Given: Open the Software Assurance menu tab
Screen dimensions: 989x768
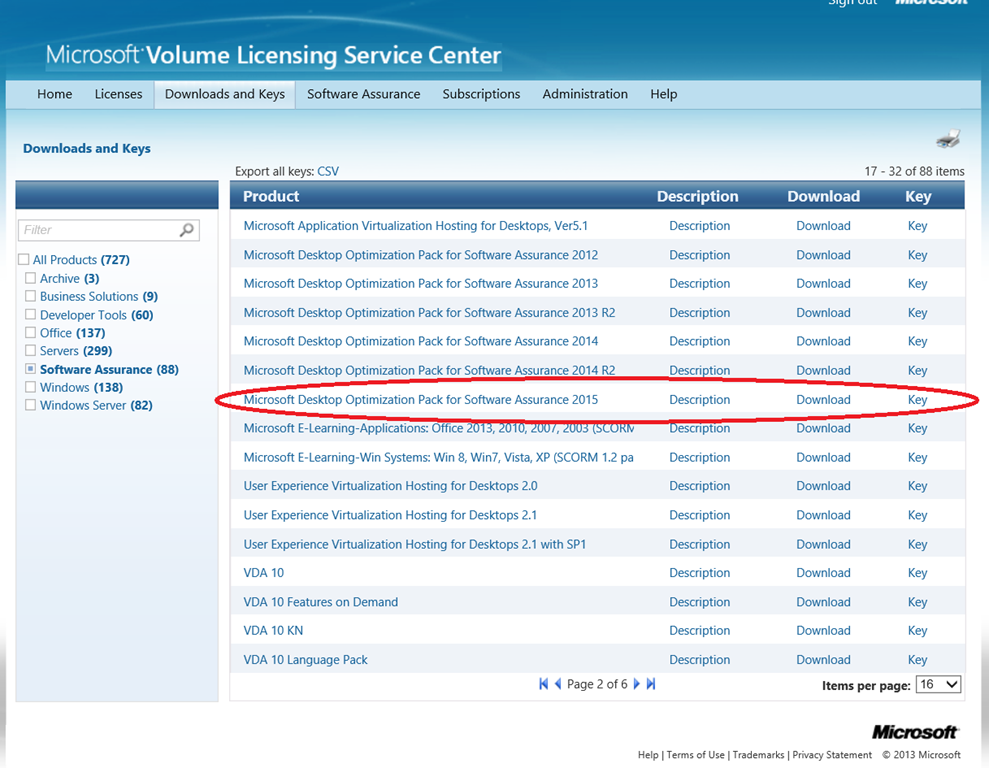Looking at the screenshot, I should coord(363,94).
